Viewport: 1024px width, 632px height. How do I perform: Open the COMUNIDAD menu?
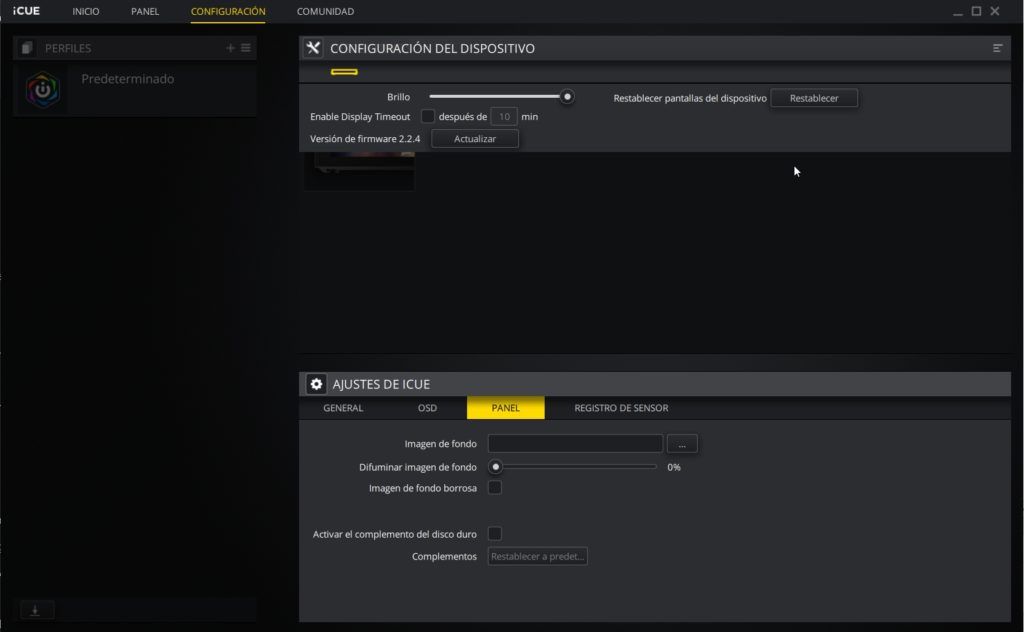pos(325,12)
